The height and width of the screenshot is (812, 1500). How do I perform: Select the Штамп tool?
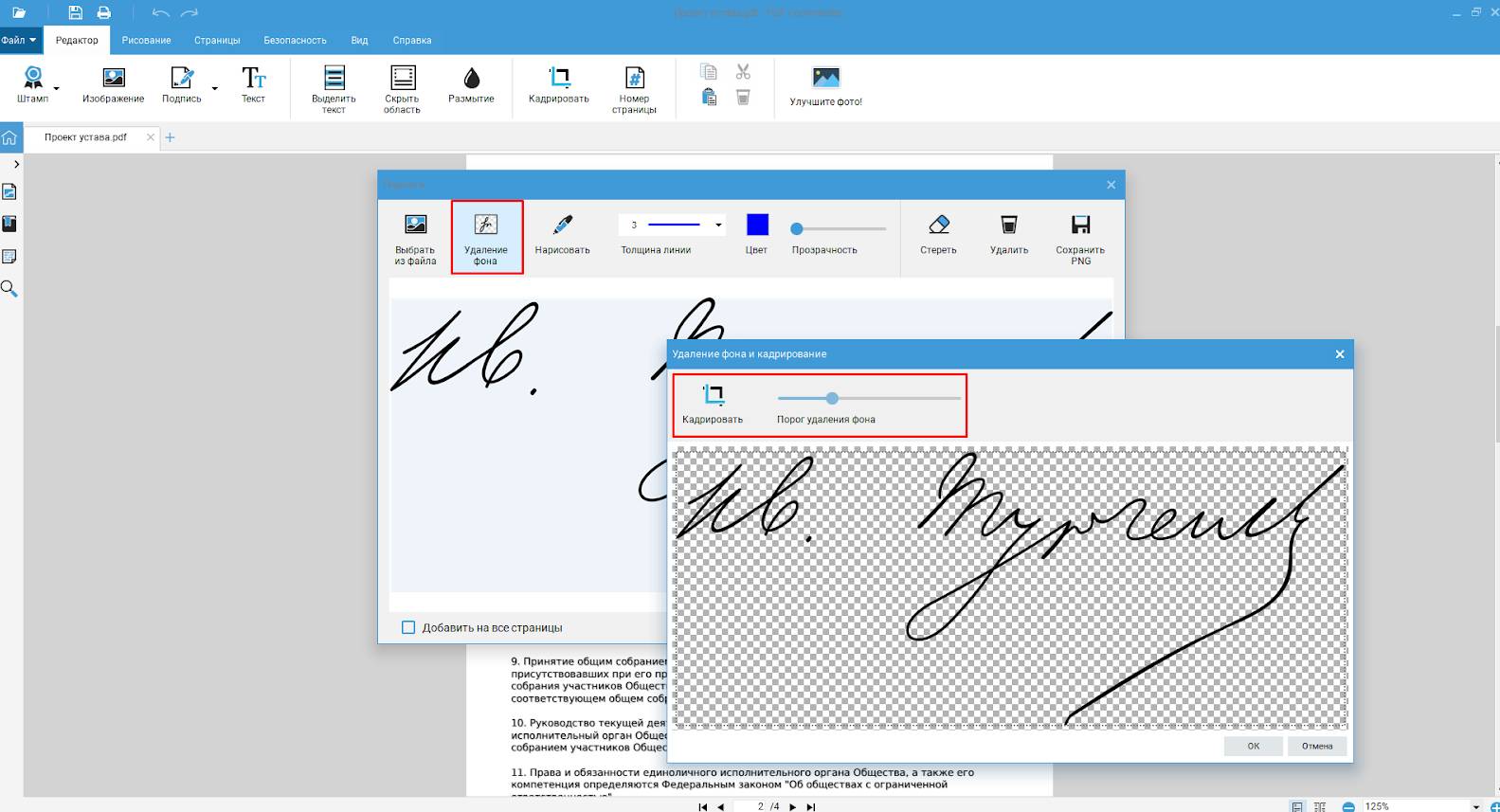coord(32,85)
